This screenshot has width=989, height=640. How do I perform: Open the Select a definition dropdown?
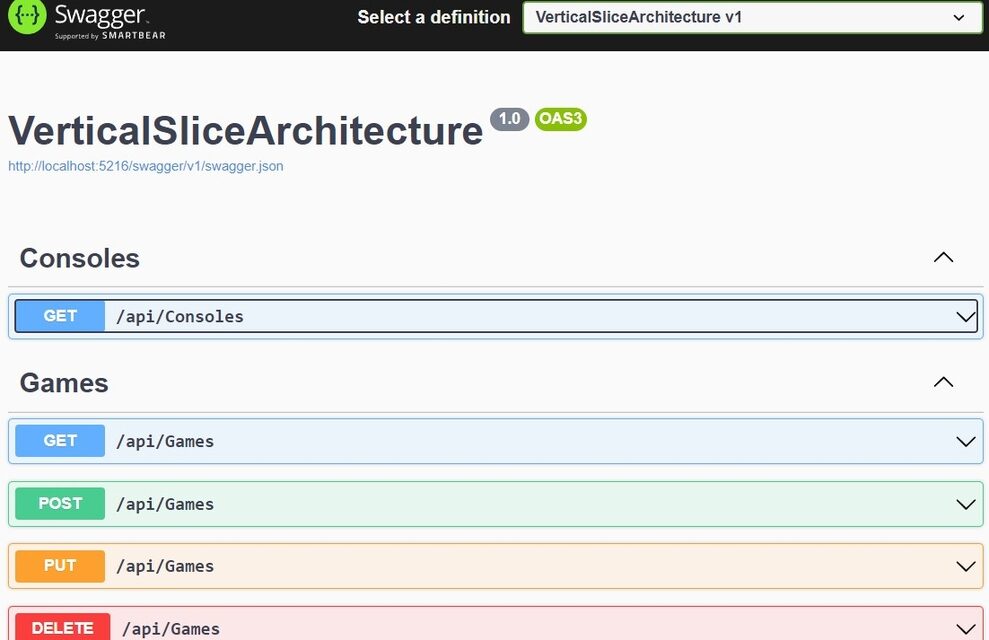tap(751, 17)
